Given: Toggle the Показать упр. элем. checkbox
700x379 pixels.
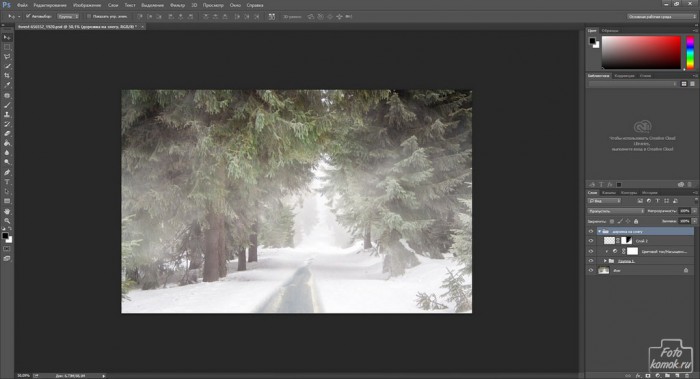Looking at the screenshot, I should [x=89, y=16].
